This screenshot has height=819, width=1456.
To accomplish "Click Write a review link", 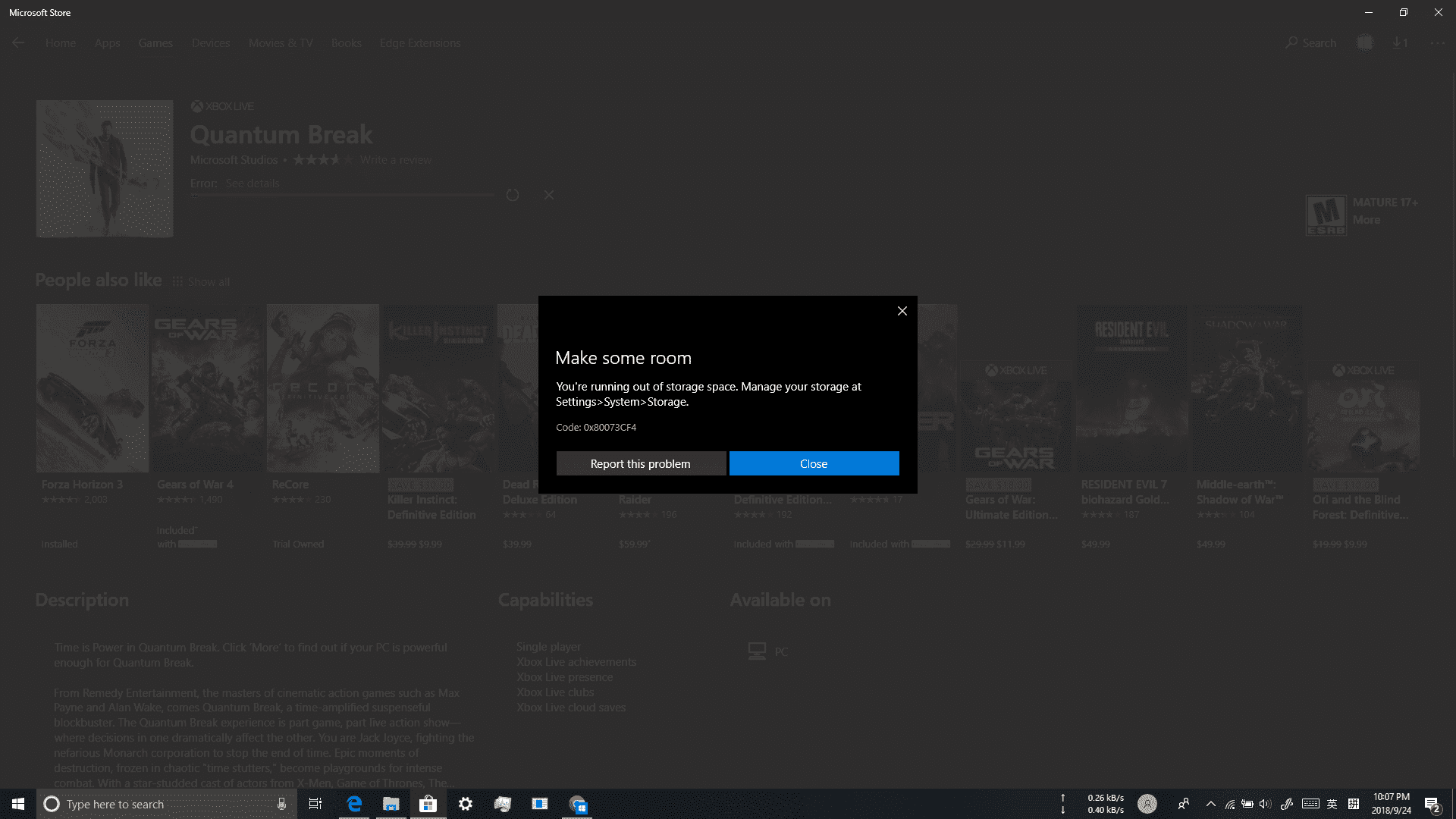I will (396, 160).
